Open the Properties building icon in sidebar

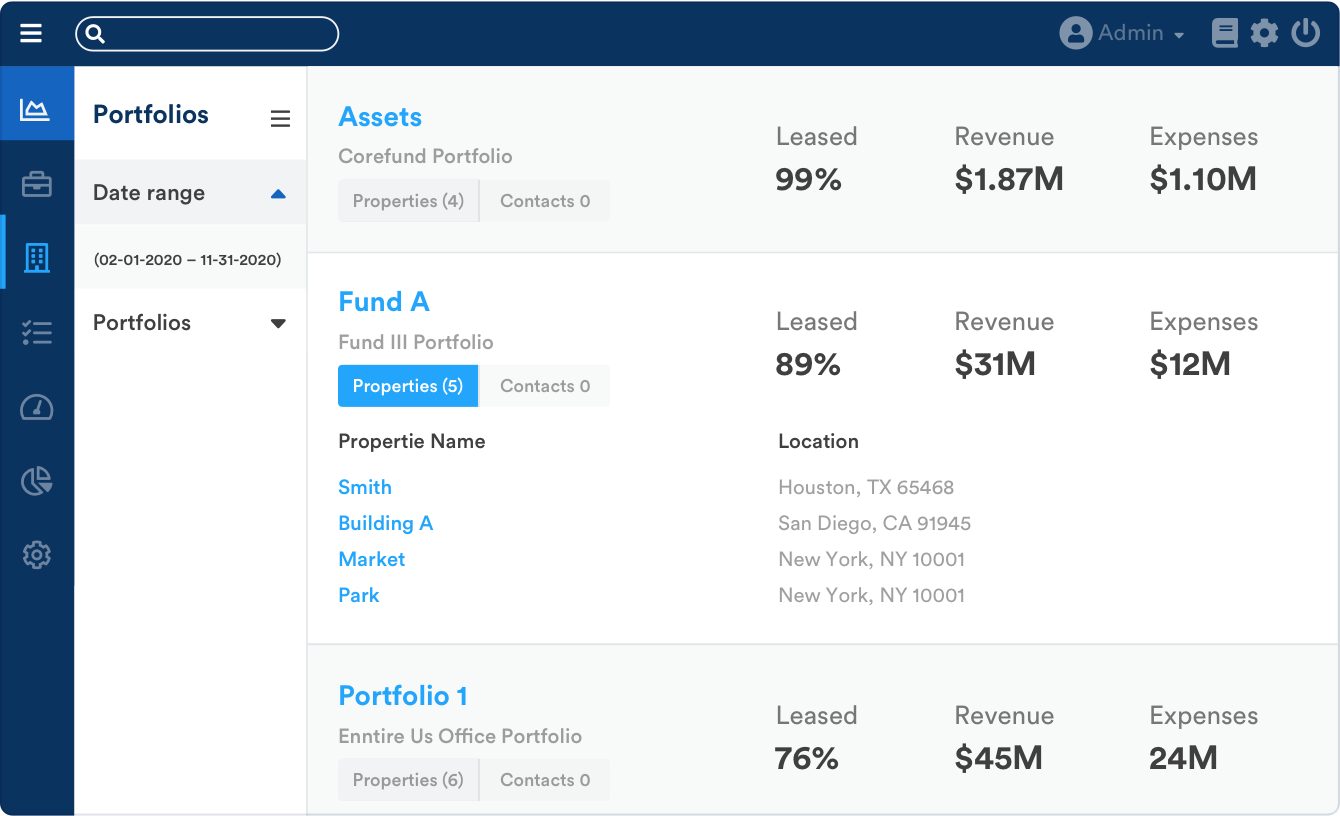[x=36, y=257]
